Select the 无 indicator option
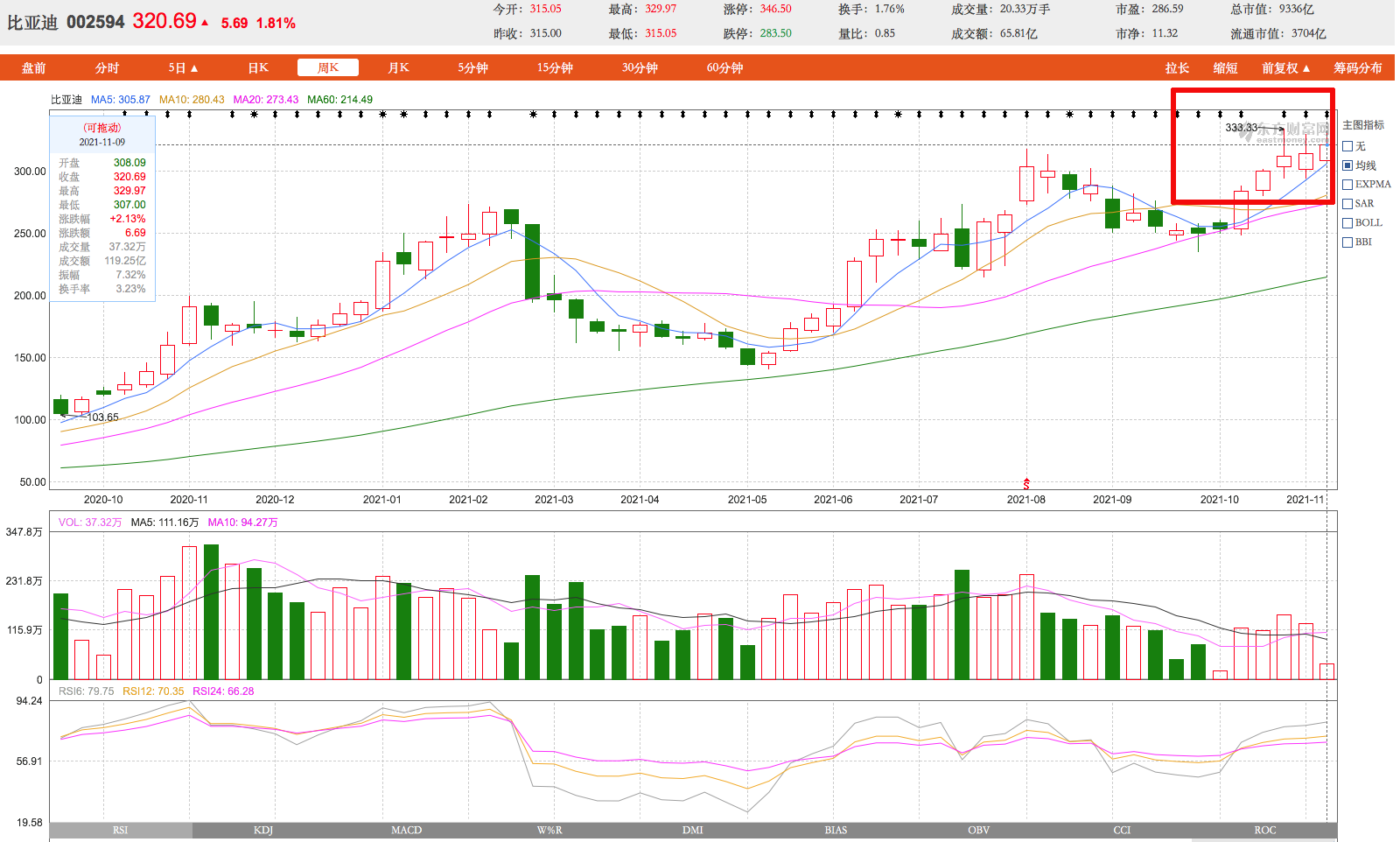Screen dimensions: 1400x842 tap(1347, 146)
